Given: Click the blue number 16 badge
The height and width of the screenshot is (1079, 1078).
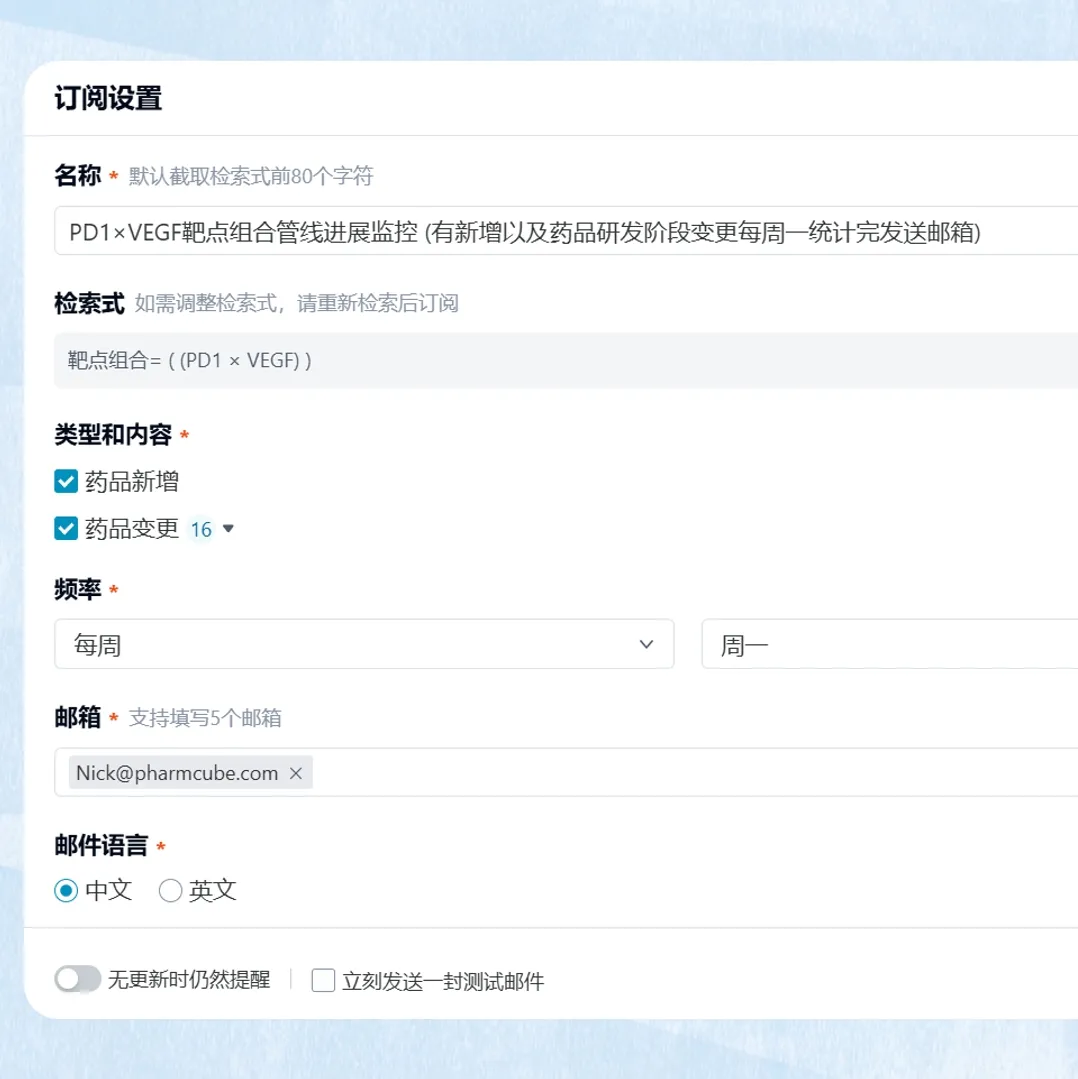Looking at the screenshot, I should (201, 529).
